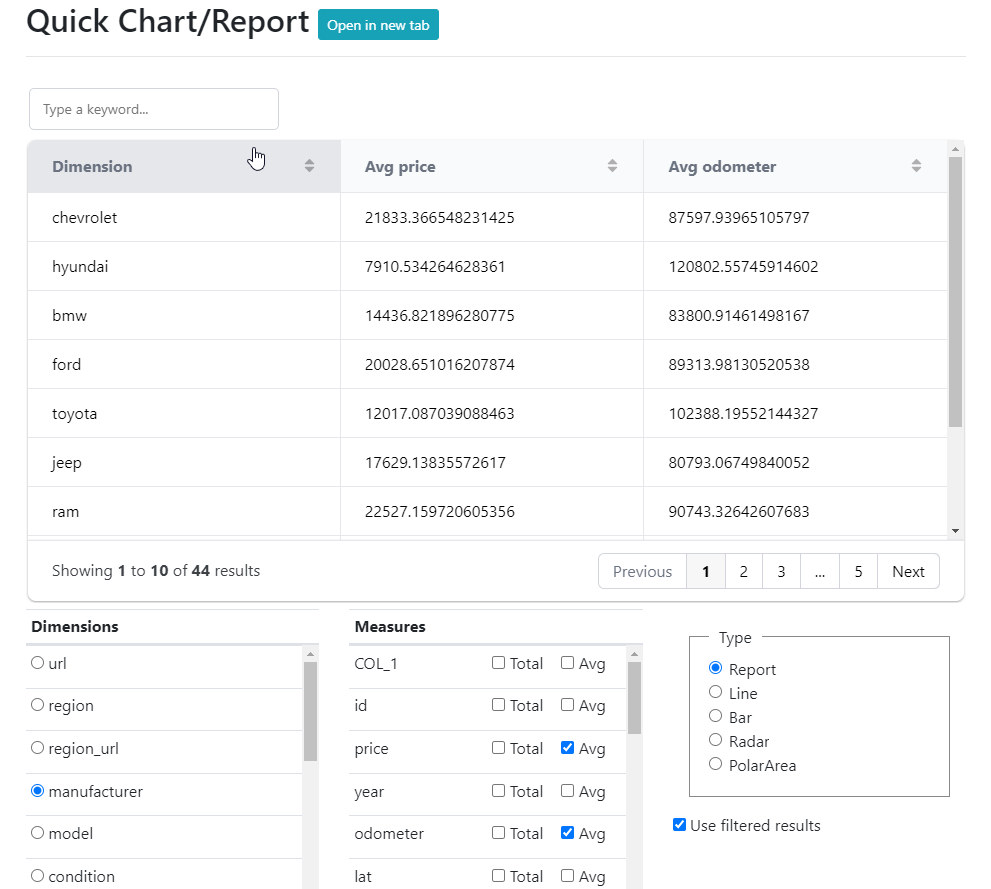Click the Next pagination button
Image resolution: width=991 pixels, height=889 pixels.
[x=908, y=571]
